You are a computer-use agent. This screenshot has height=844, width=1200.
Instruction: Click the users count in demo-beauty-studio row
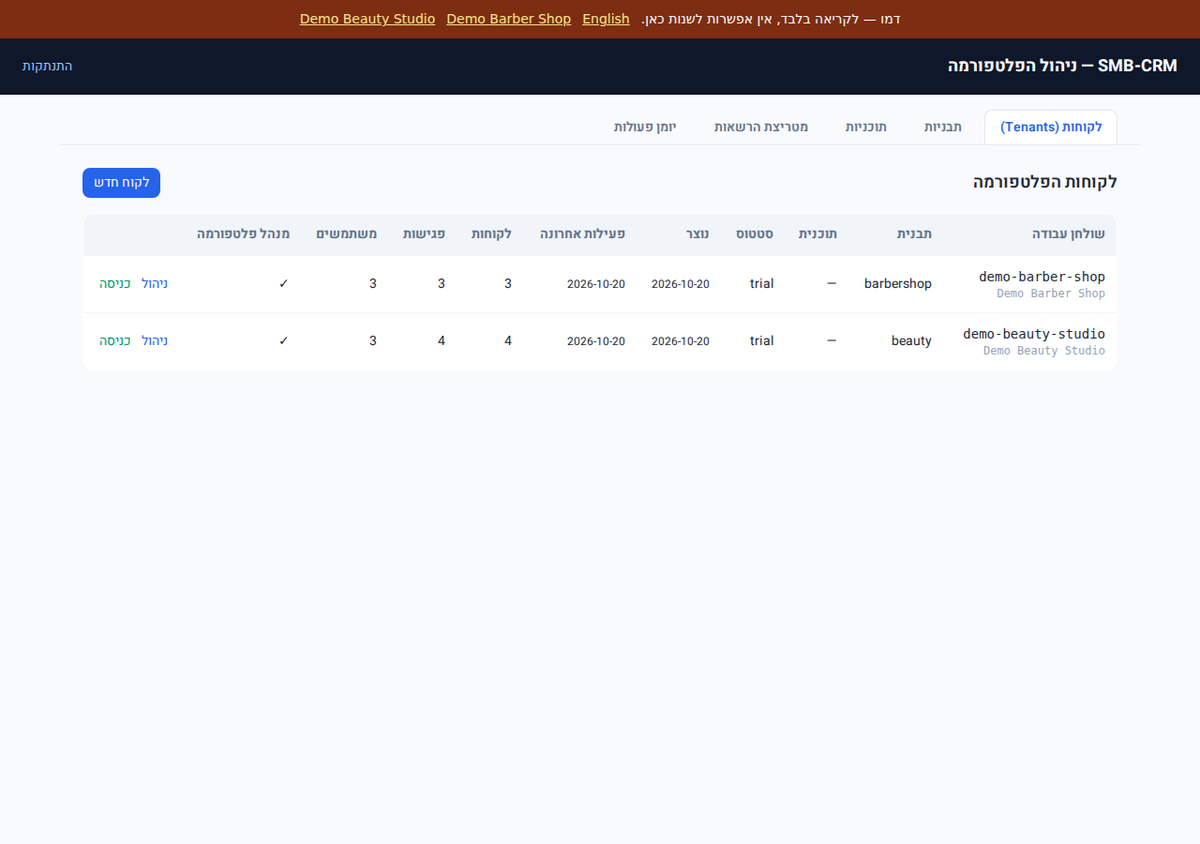373,341
